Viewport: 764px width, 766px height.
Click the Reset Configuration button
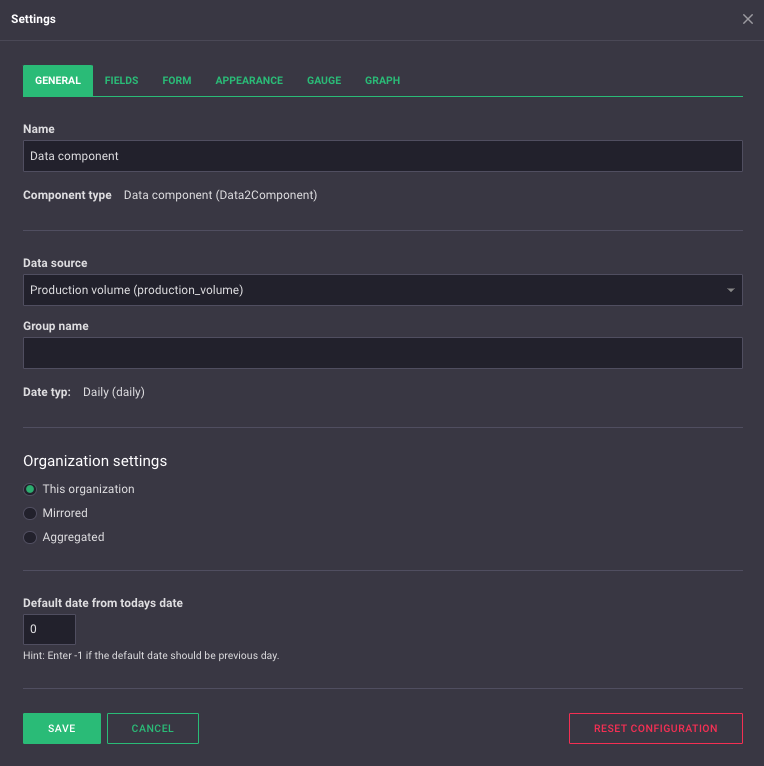click(x=655, y=729)
